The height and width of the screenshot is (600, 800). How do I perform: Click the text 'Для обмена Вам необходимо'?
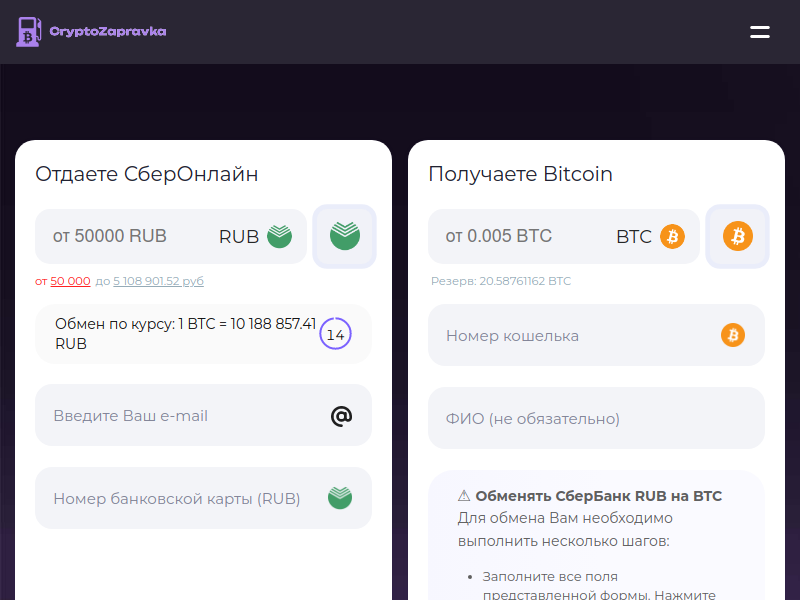(565, 518)
